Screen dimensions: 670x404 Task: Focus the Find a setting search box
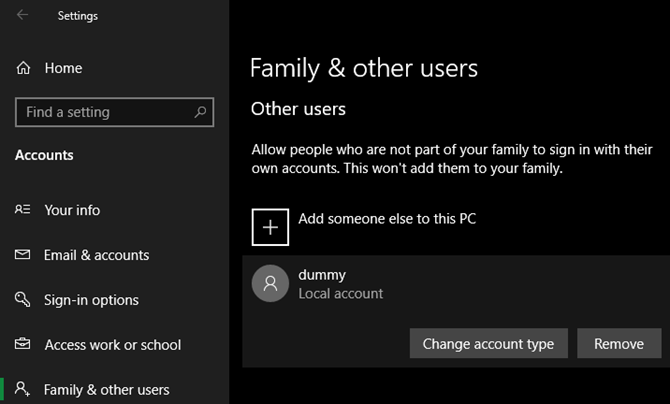point(115,112)
